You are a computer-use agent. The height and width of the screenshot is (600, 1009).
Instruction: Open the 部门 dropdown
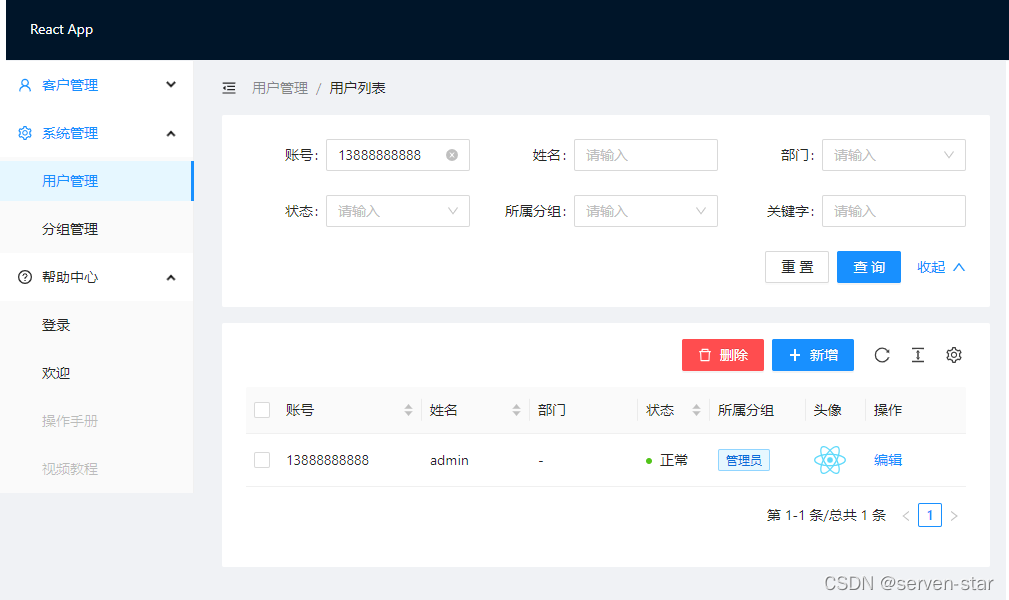point(893,155)
